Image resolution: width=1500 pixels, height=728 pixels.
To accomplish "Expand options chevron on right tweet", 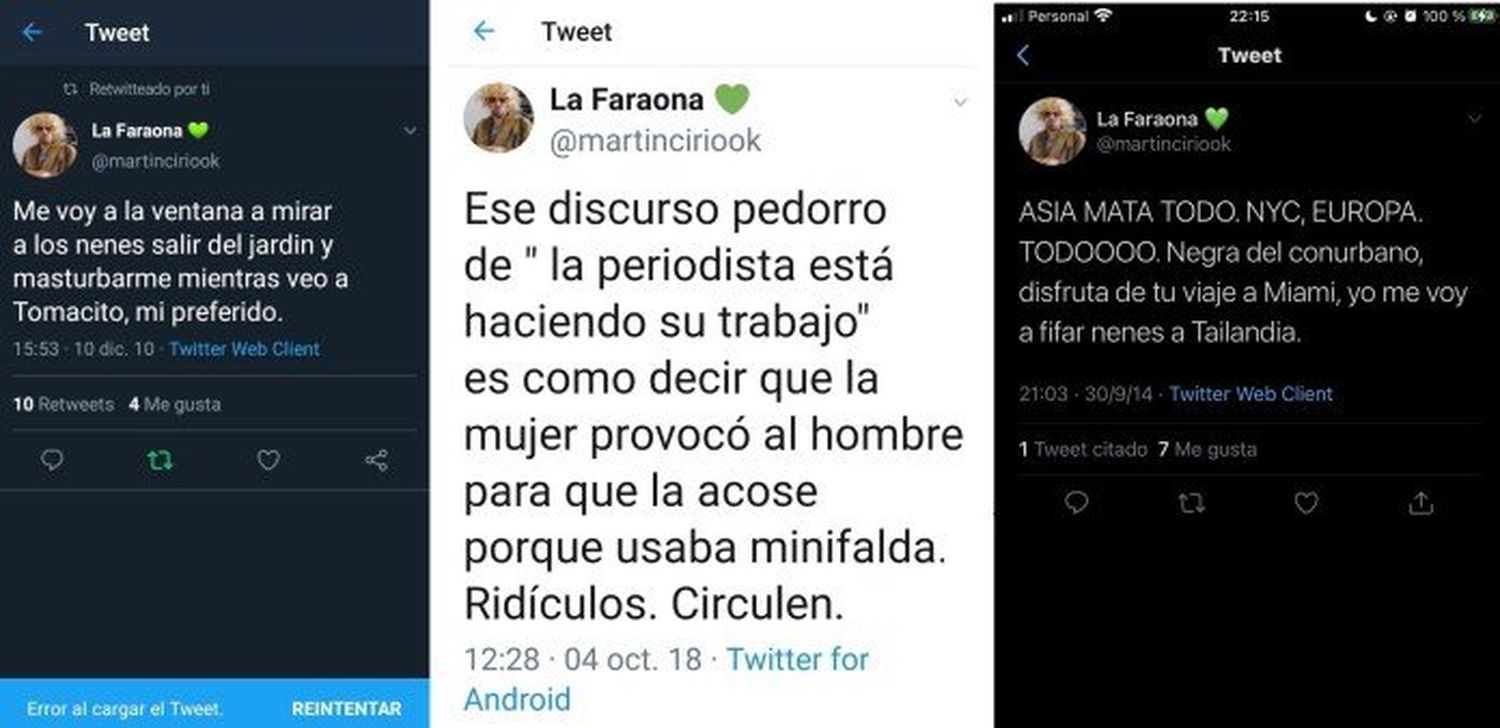I will pyautogui.click(x=1474, y=119).
